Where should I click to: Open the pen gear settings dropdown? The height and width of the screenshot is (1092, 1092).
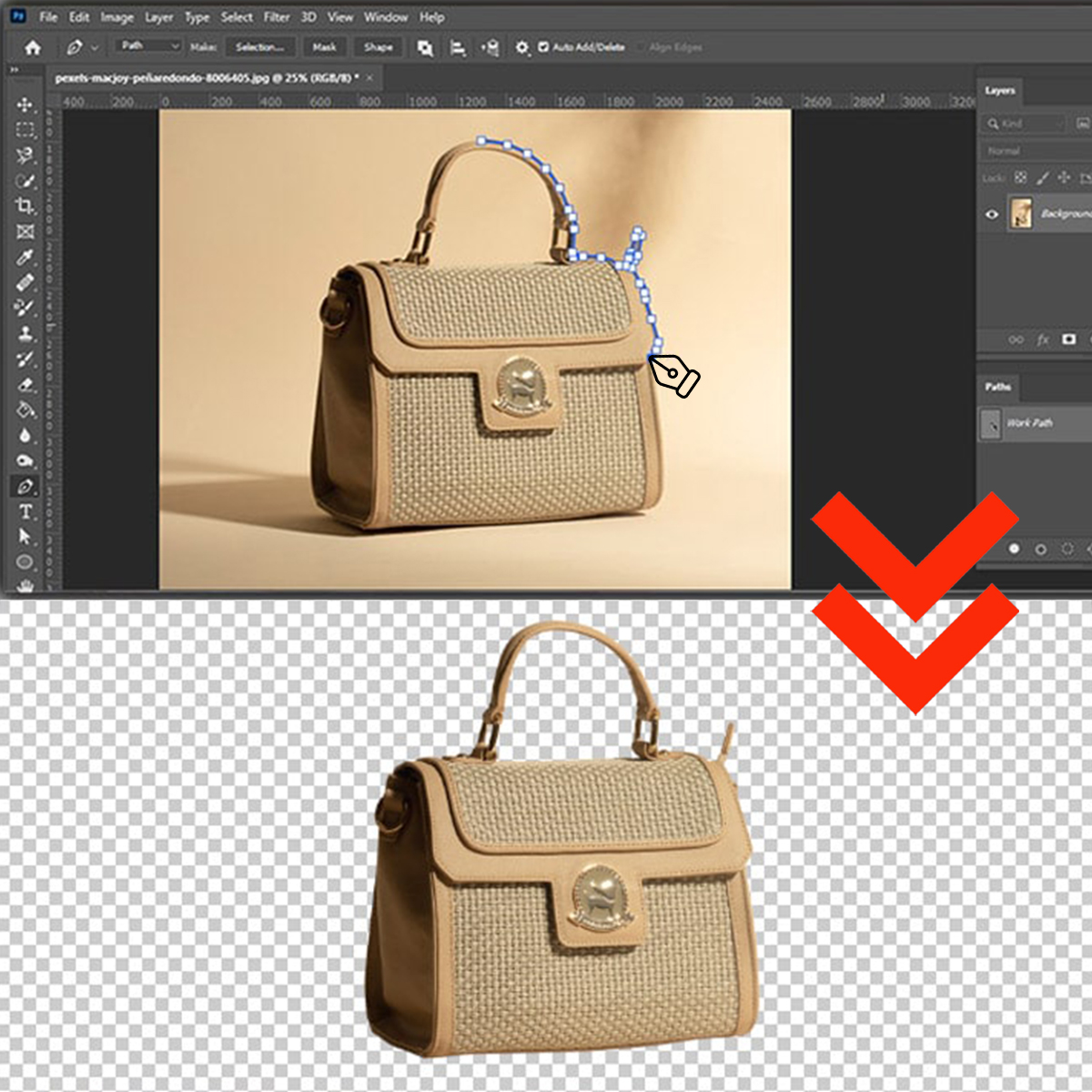pyautogui.click(x=521, y=47)
